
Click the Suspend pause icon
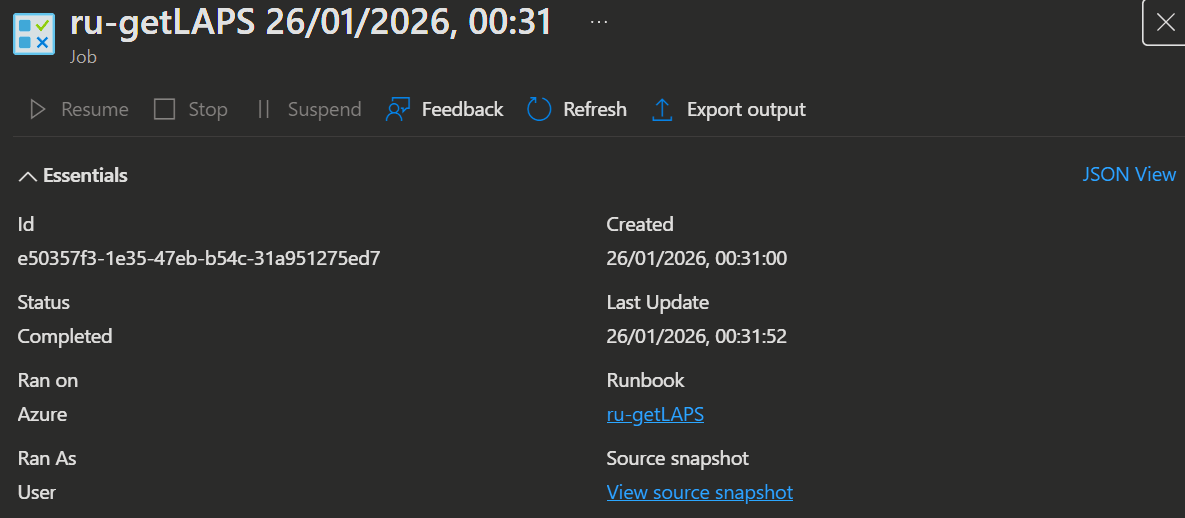(x=264, y=109)
